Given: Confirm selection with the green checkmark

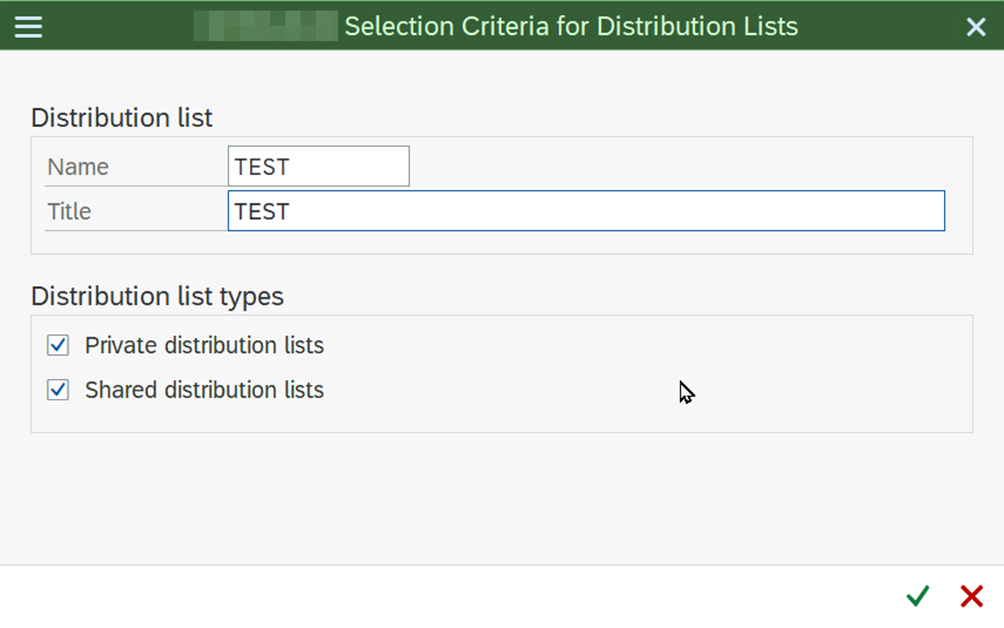Looking at the screenshot, I should [x=917, y=596].
